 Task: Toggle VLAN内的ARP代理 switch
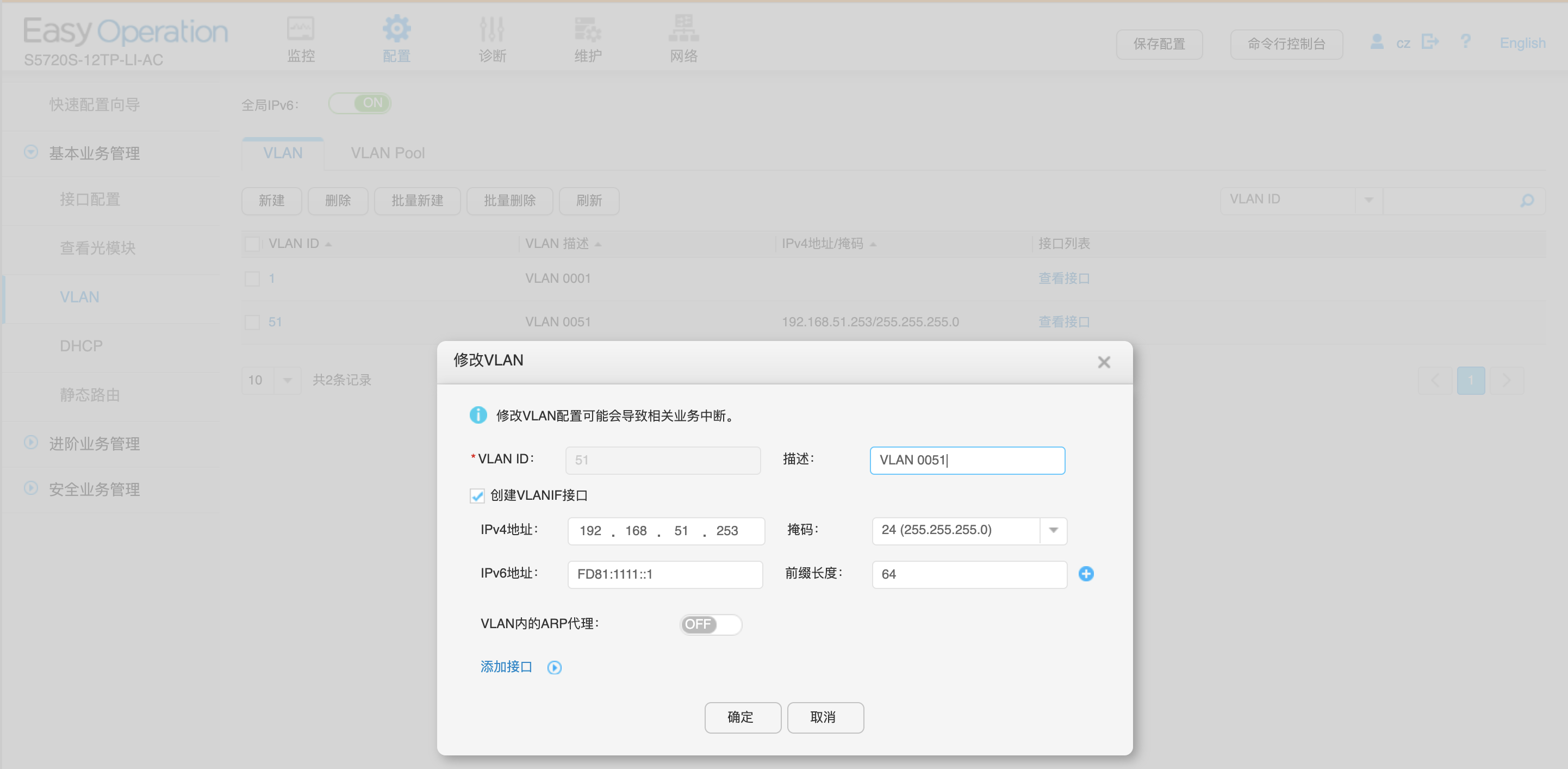click(x=711, y=624)
